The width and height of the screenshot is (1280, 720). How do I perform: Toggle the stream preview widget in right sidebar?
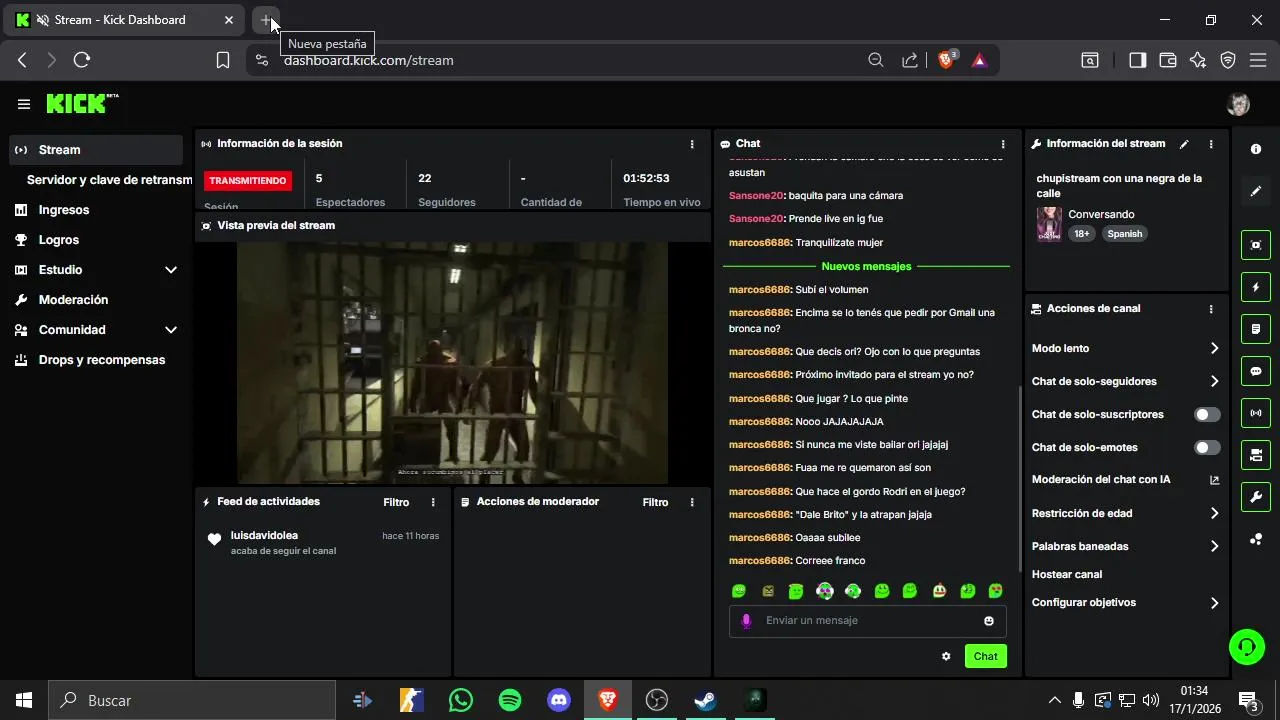[x=1256, y=245]
